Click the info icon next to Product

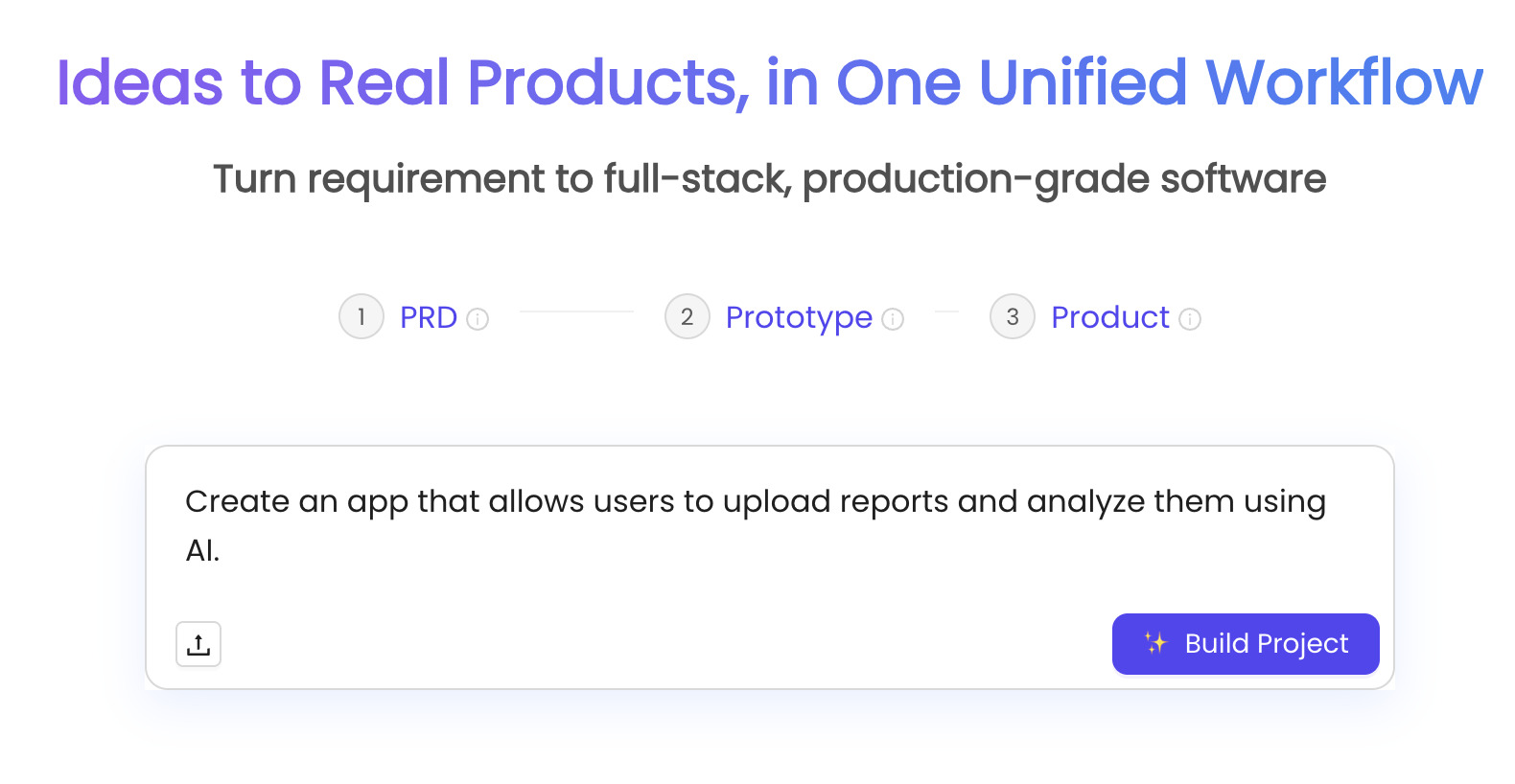pos(1190,319)
